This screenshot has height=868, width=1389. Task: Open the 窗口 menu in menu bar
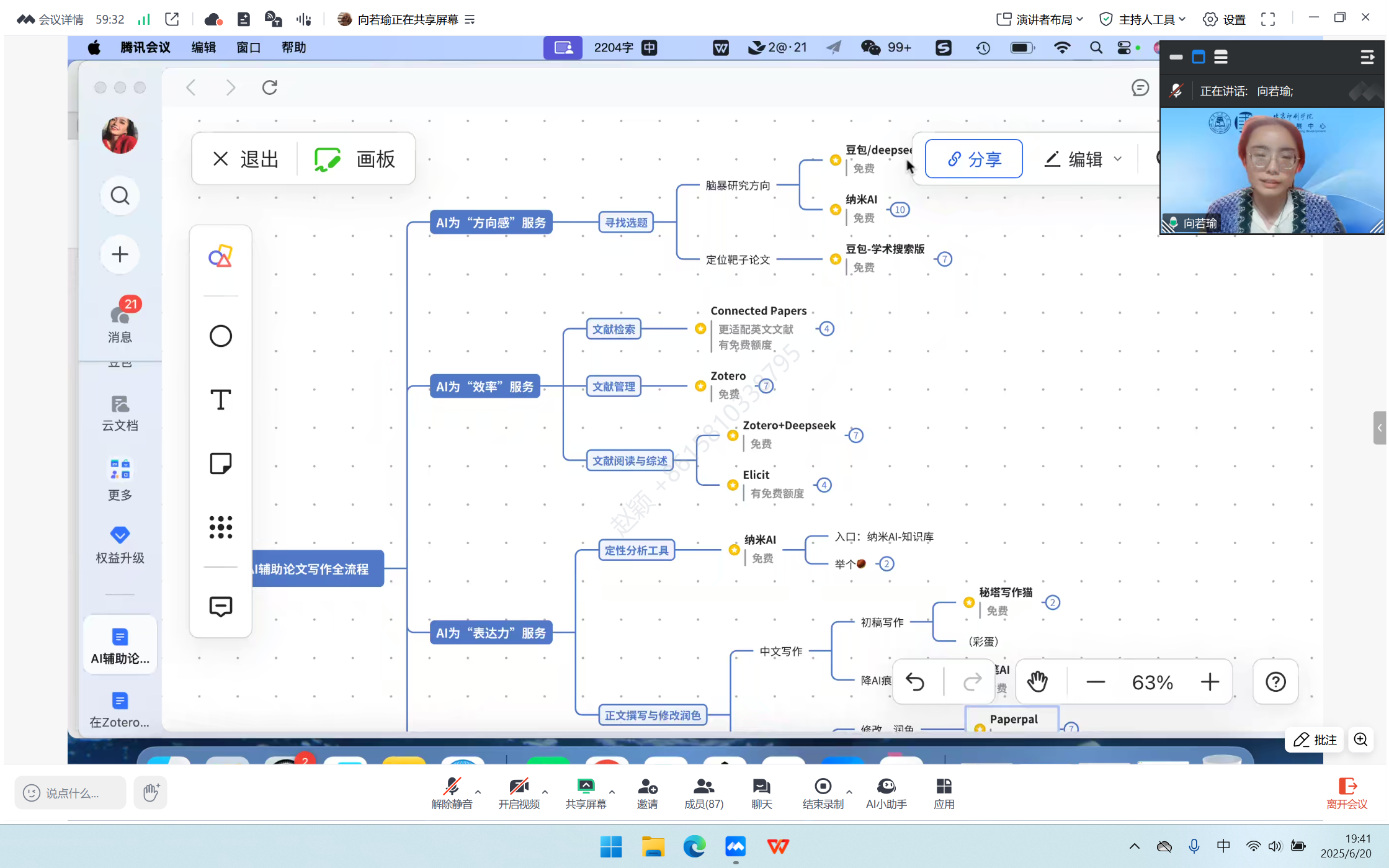click(x=248, y=48)
